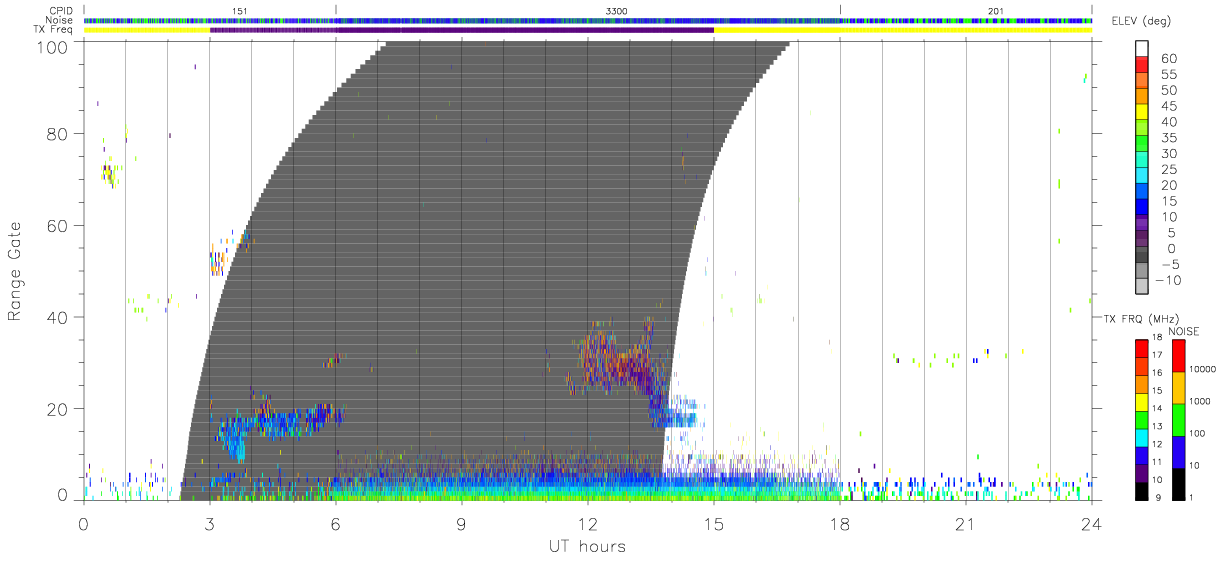This screenshot has height=567, width=1228.
Task: Click '1000' in the NOISE legend
Action: [1199, 402]
